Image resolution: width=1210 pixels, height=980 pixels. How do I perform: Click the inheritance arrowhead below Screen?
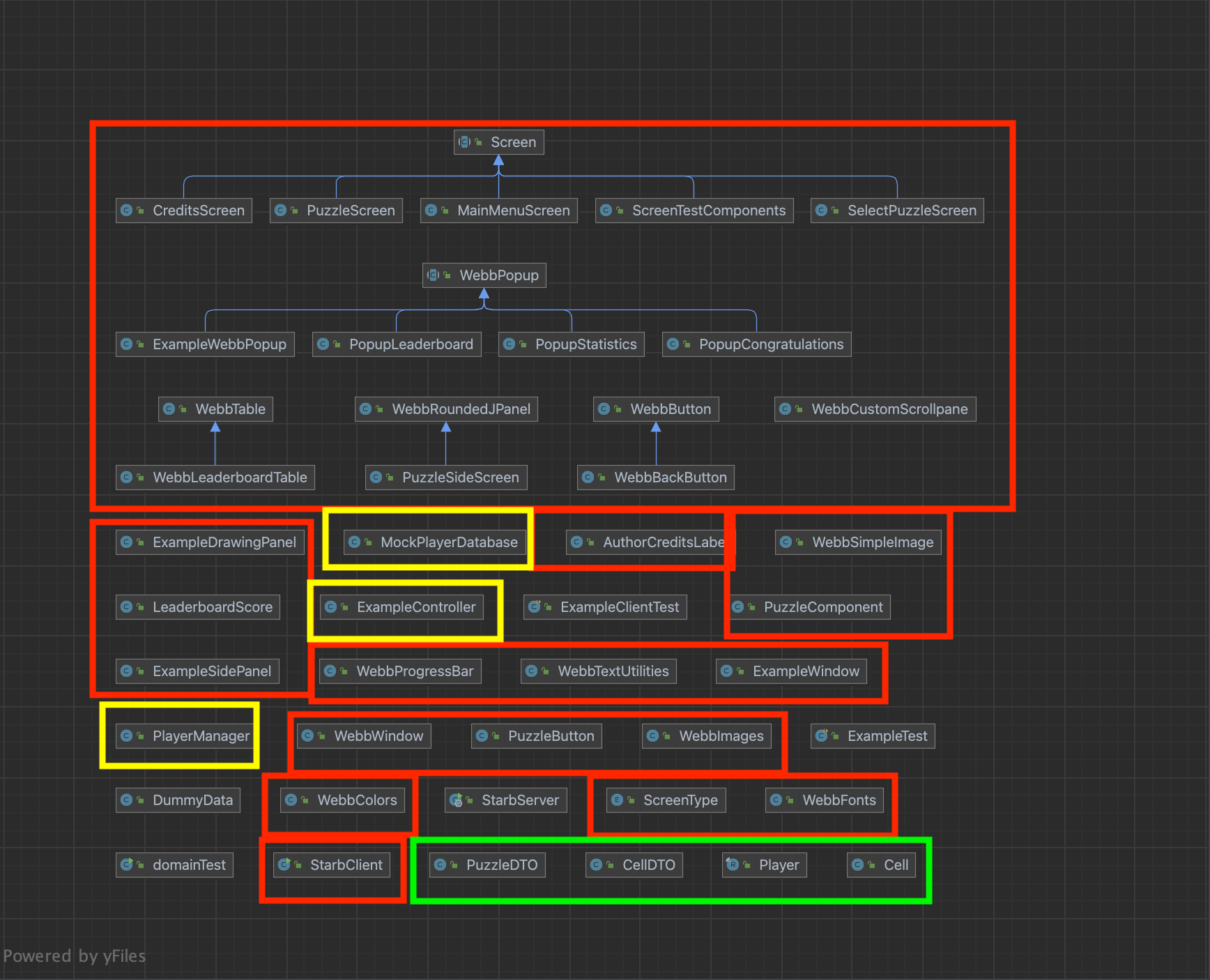tap(498, 161)
